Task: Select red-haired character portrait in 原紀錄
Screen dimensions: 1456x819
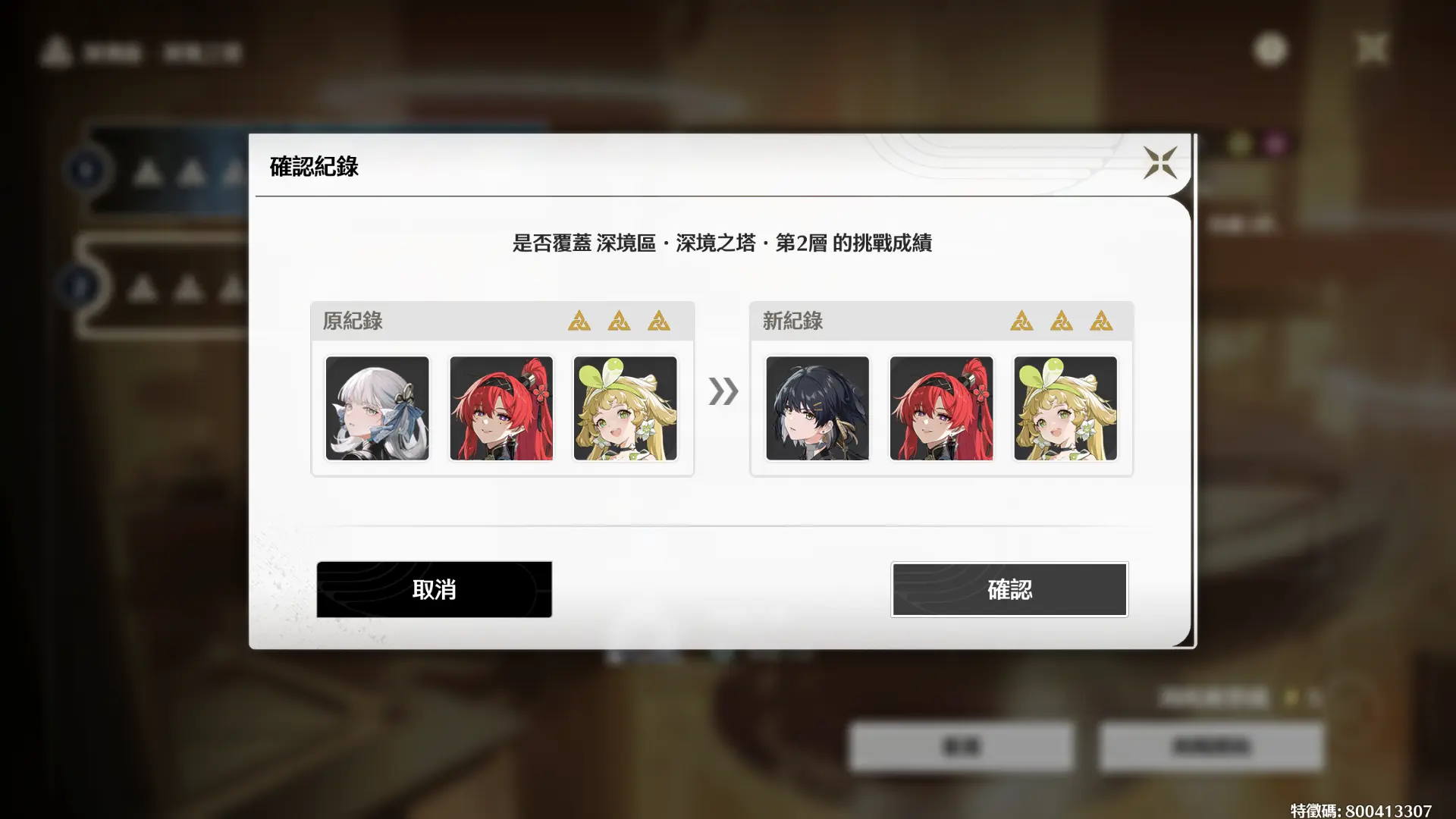Action: [501, 409]
